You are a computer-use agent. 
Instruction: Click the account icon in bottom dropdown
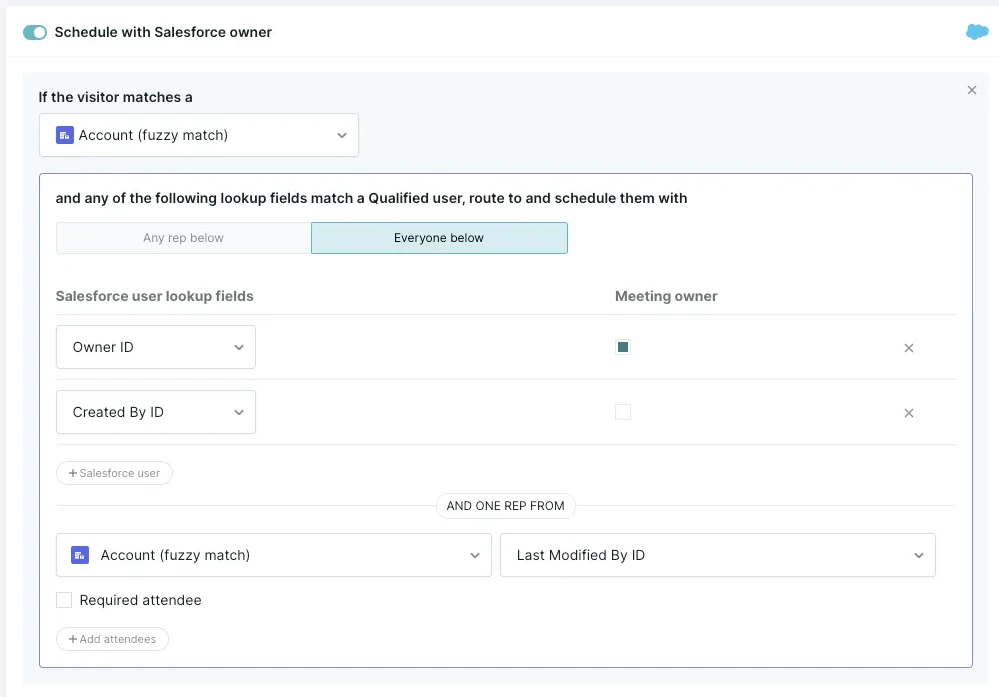[80, 555]
